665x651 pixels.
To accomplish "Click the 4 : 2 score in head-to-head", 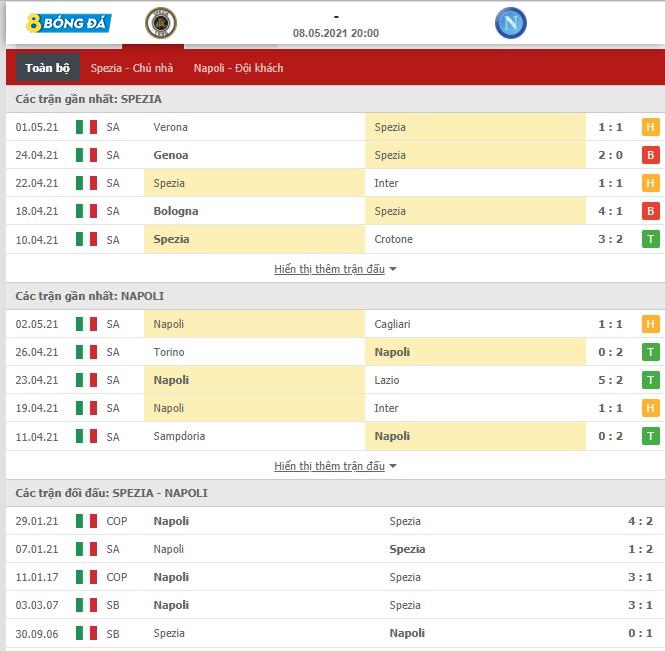I will point(640,521).
